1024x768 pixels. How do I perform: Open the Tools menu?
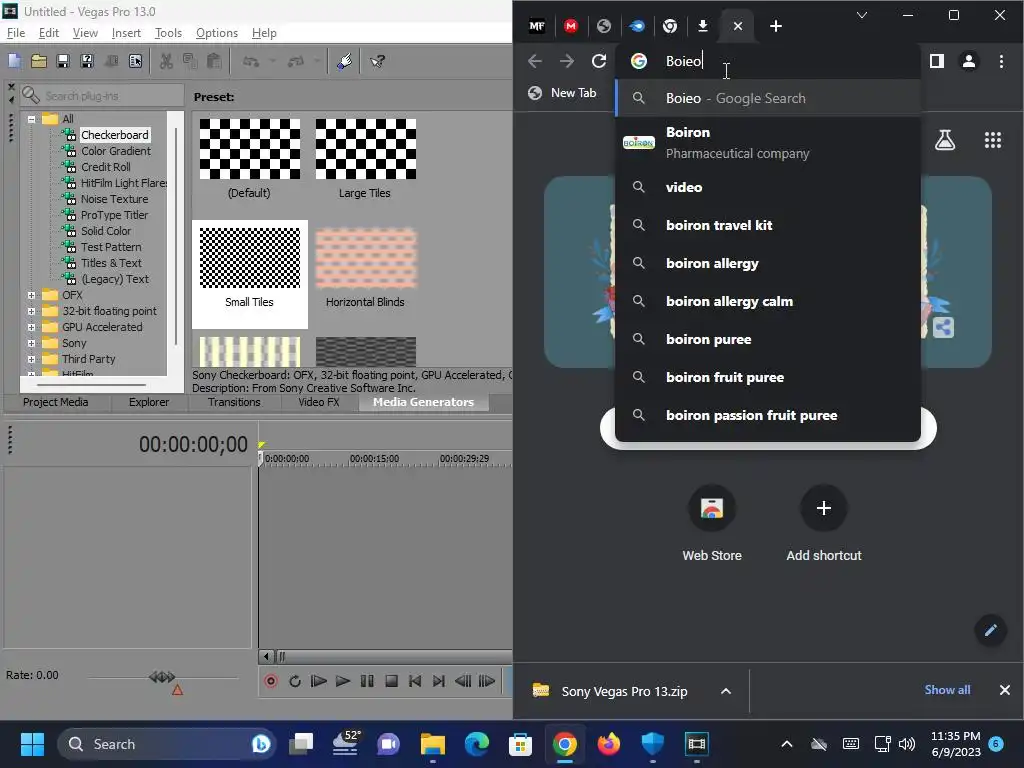tap(168, 33)
